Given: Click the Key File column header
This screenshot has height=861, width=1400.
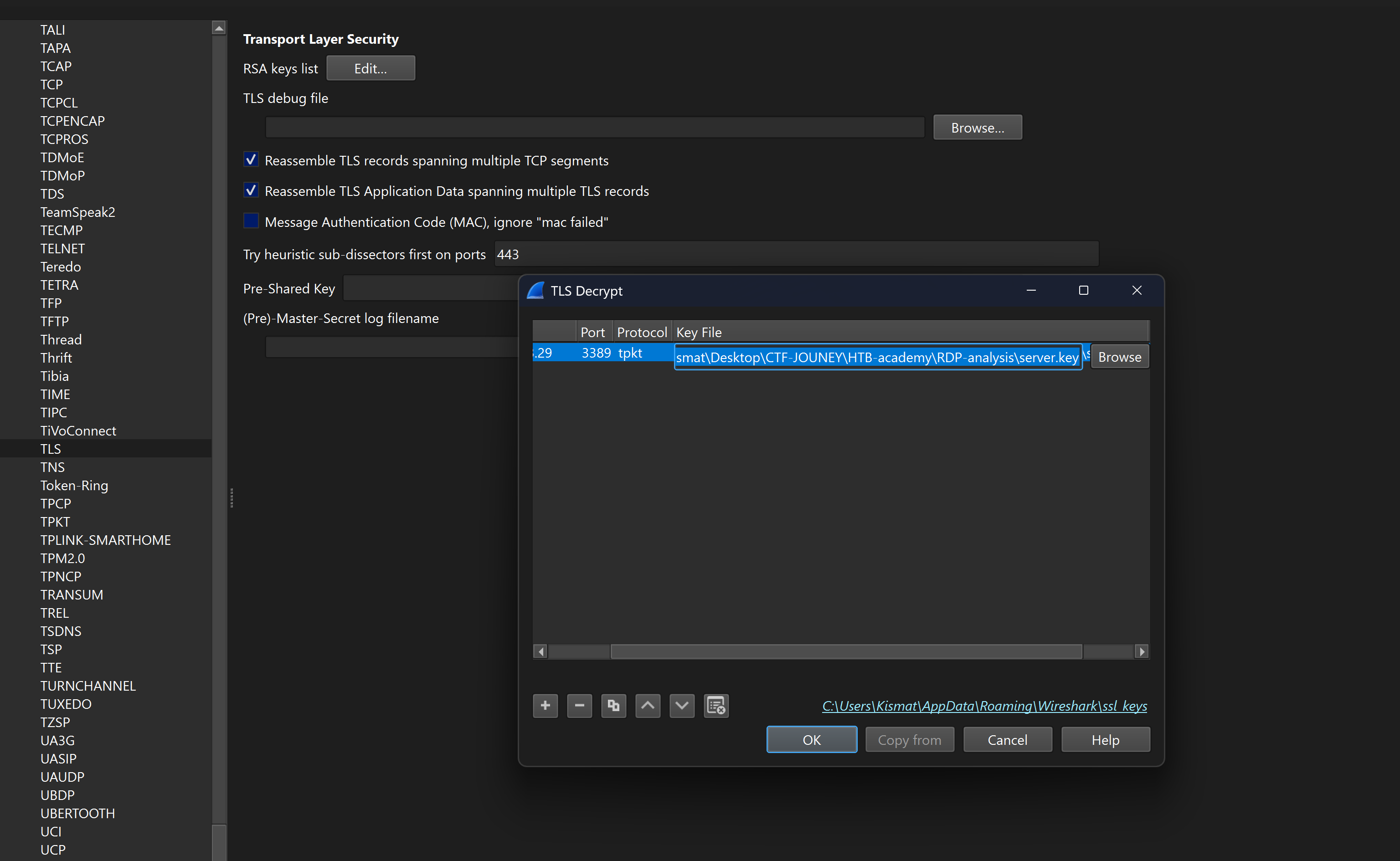Looking at the screenshot, I should coord(910,332).
